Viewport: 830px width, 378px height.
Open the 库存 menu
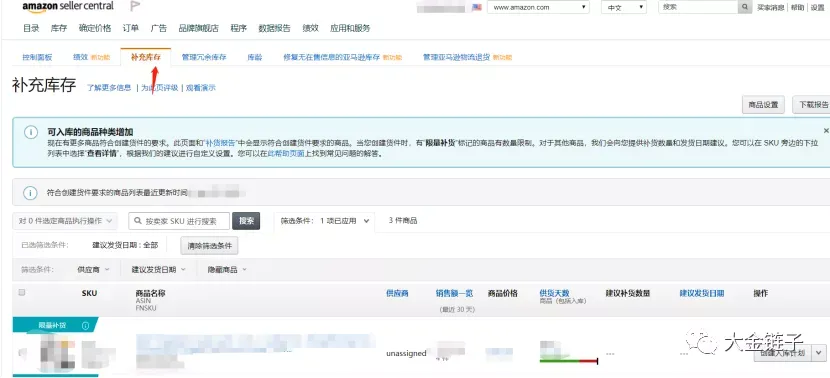(x=59, y=29)
